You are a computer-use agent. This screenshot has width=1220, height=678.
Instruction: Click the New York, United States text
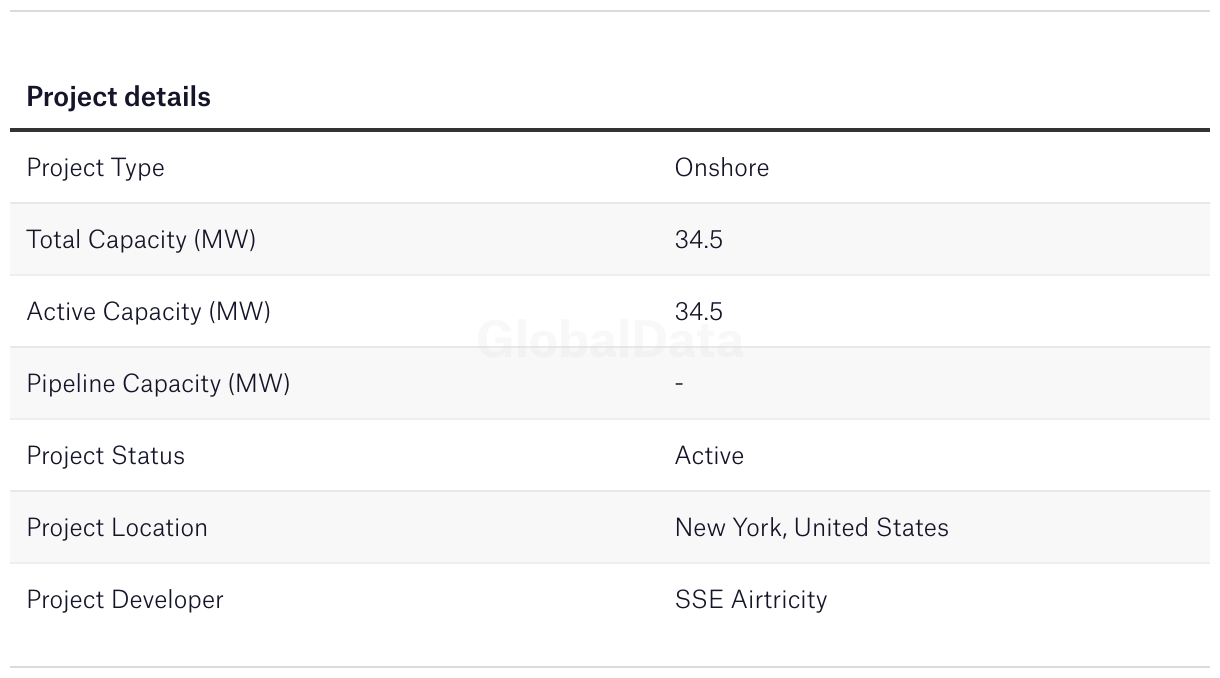[x=811, y=528]
